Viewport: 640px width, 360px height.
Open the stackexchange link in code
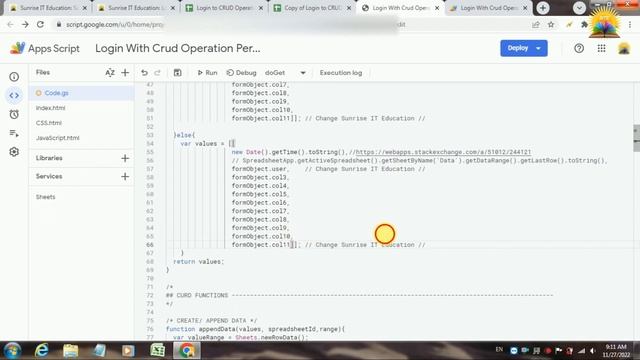[443, 152]
